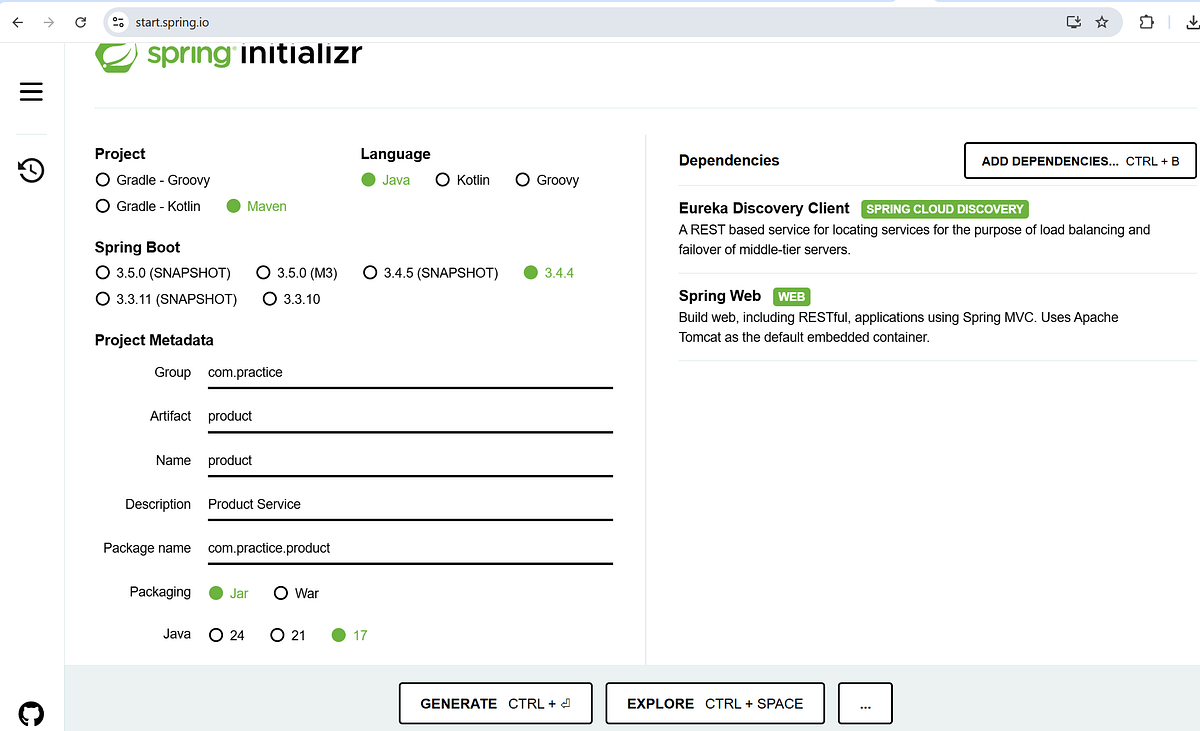Click the Artifact input field

410,417
